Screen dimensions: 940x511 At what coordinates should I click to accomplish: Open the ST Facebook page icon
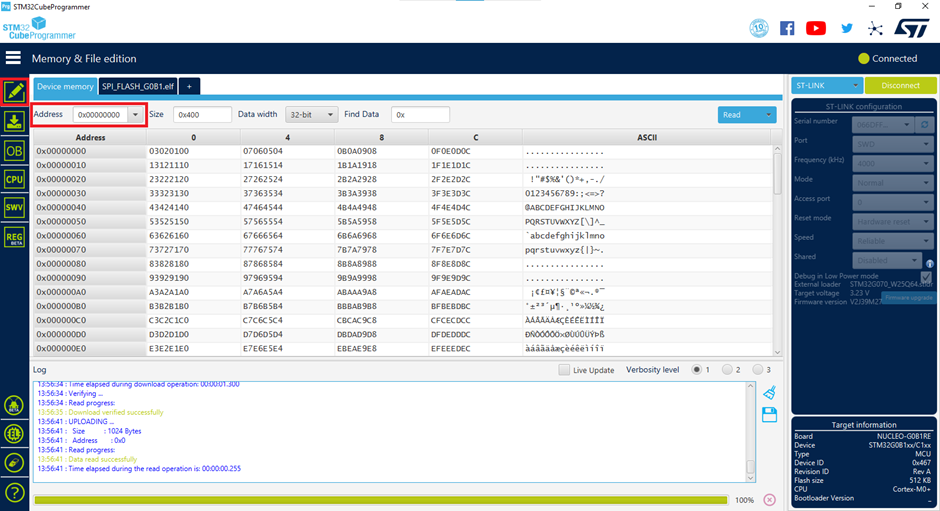coord(787,28)
